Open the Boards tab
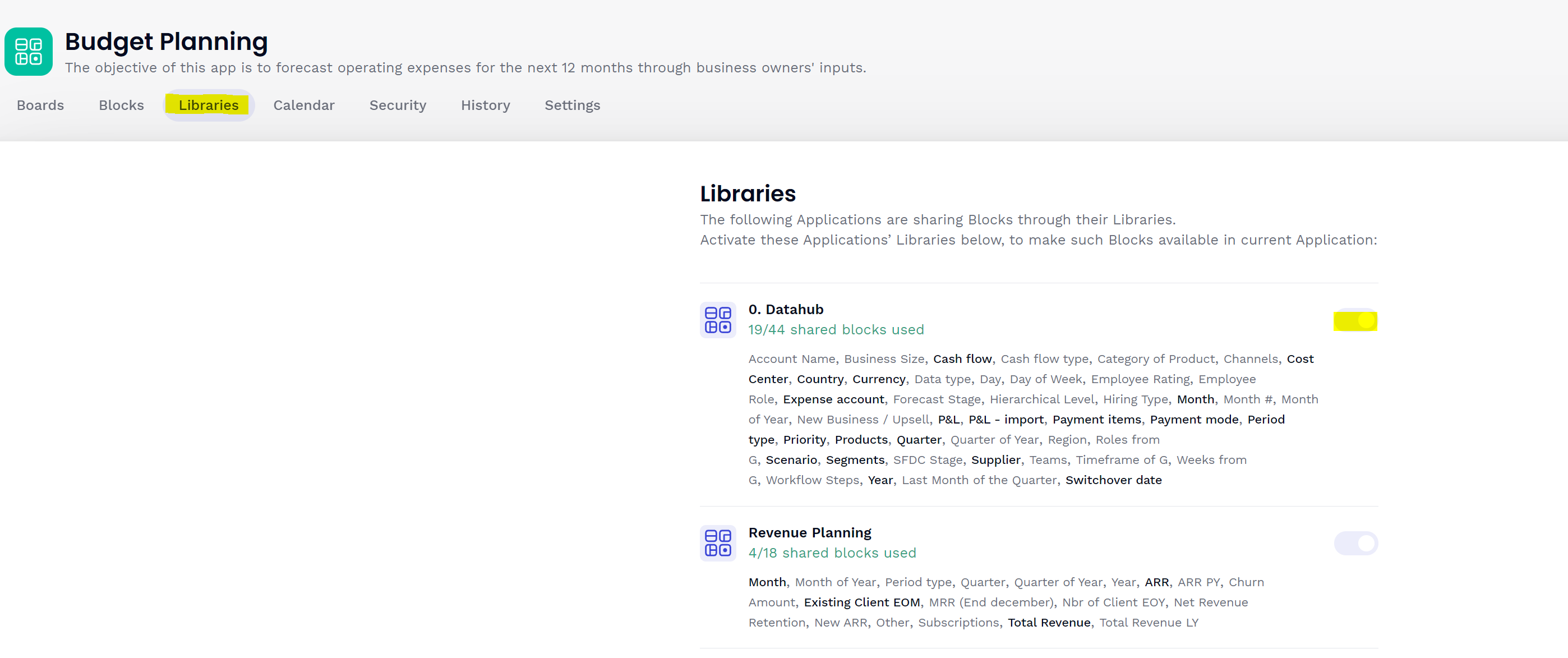 [40, 105]
